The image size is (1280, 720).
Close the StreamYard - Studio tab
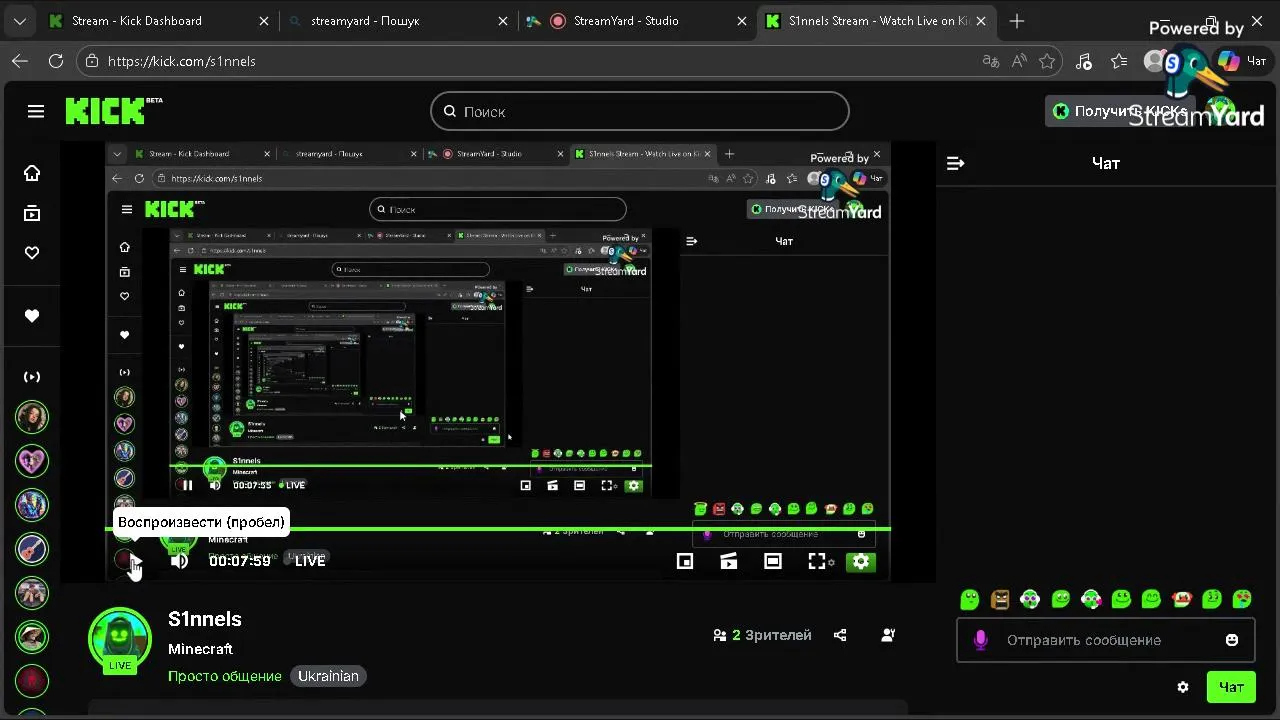tap(741, 21)
